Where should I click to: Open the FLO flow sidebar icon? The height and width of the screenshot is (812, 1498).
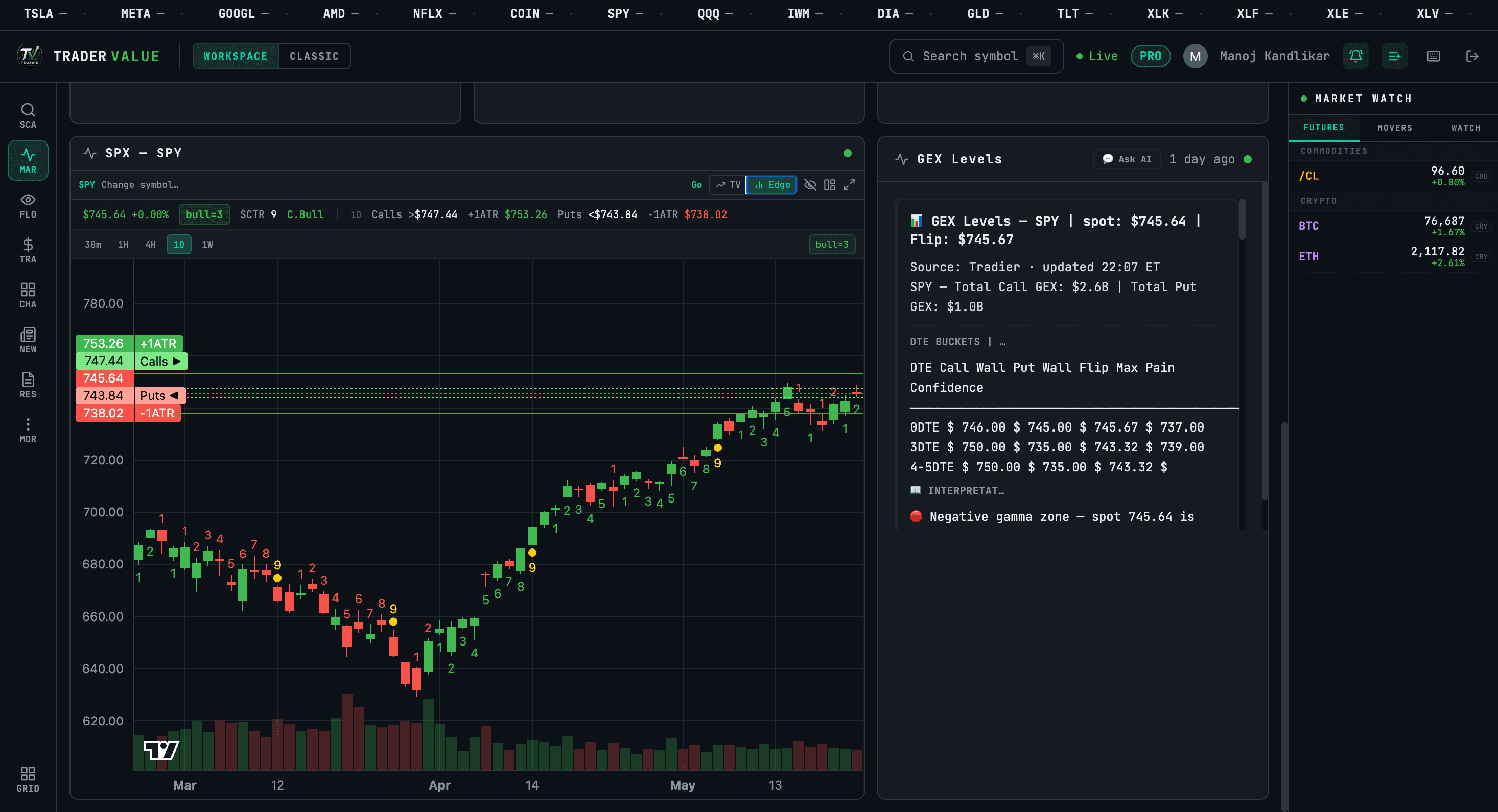click(x=28, y=206)
